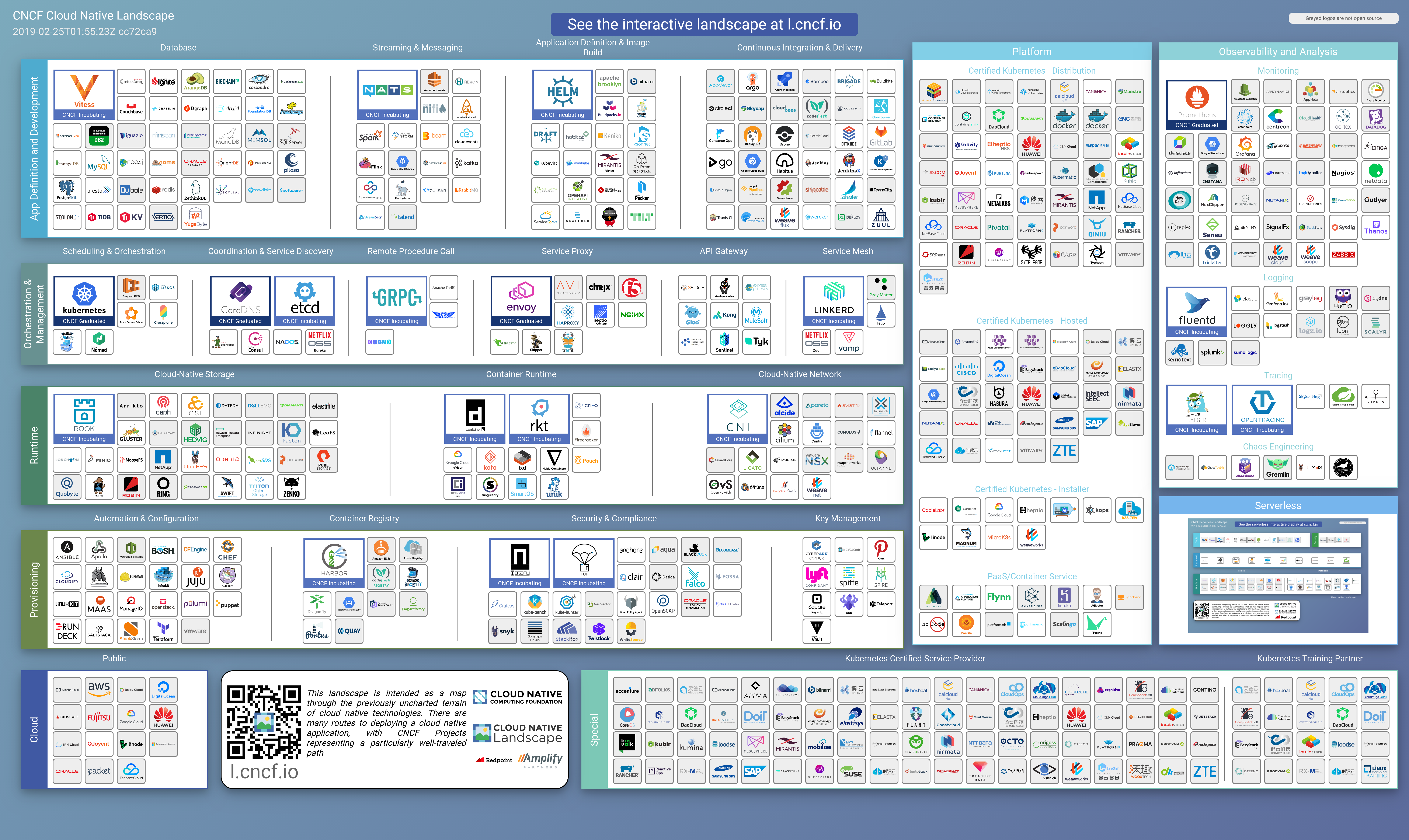Select the Rook storage card
The width and height of the screenshot is (1409, 840).
(84, 419)
